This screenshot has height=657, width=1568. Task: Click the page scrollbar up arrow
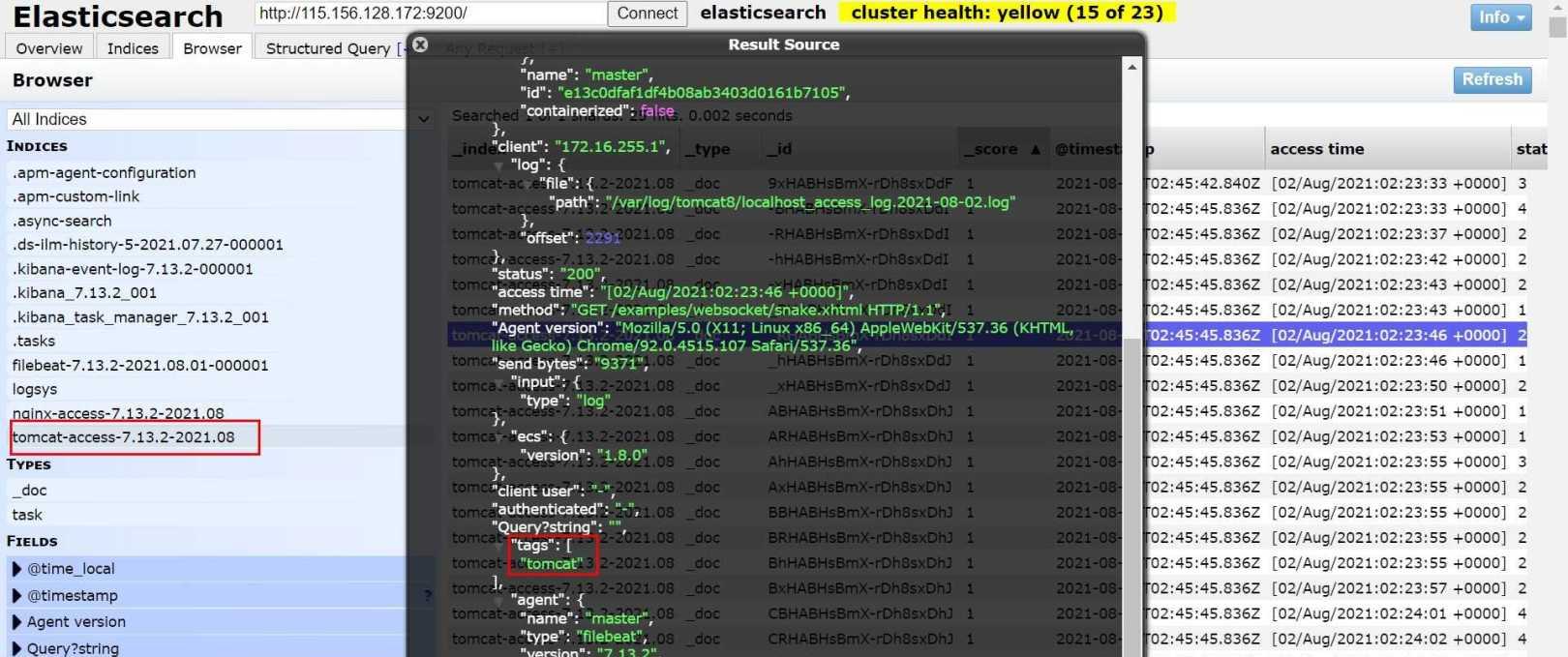coord(1557,7)
